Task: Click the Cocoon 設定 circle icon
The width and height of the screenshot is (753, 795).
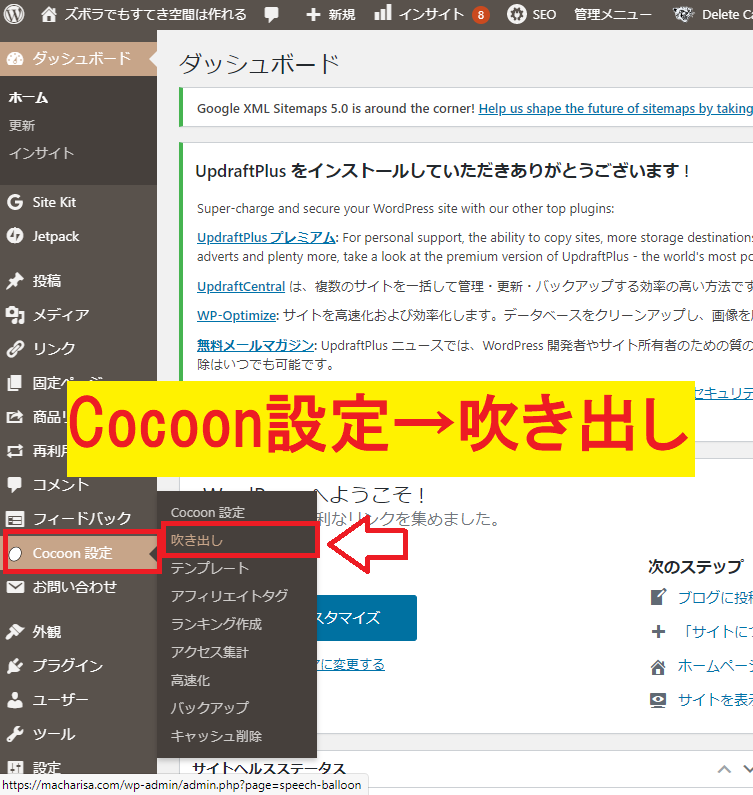Action: [15, 554]
